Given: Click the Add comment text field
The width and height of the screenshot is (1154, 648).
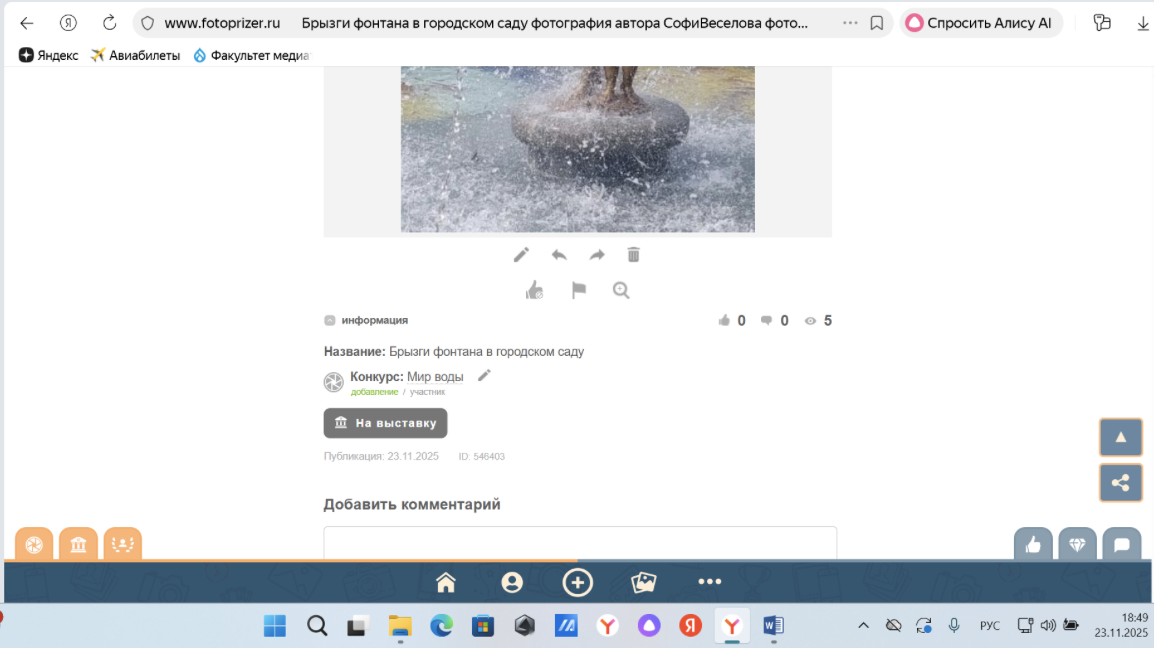Looking at the screenshot, I should [x=579, y=543].
